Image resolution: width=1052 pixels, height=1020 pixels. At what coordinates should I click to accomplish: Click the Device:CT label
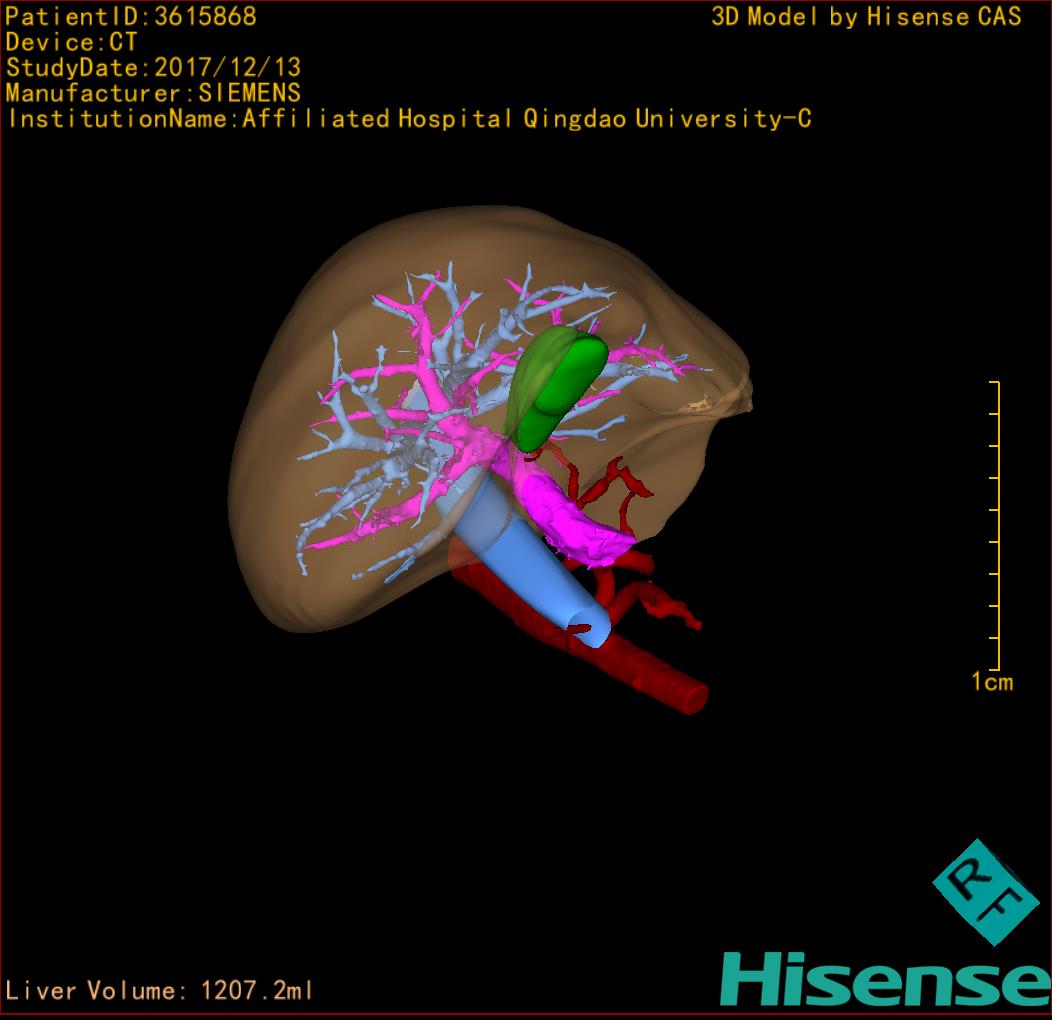point(71,43)
